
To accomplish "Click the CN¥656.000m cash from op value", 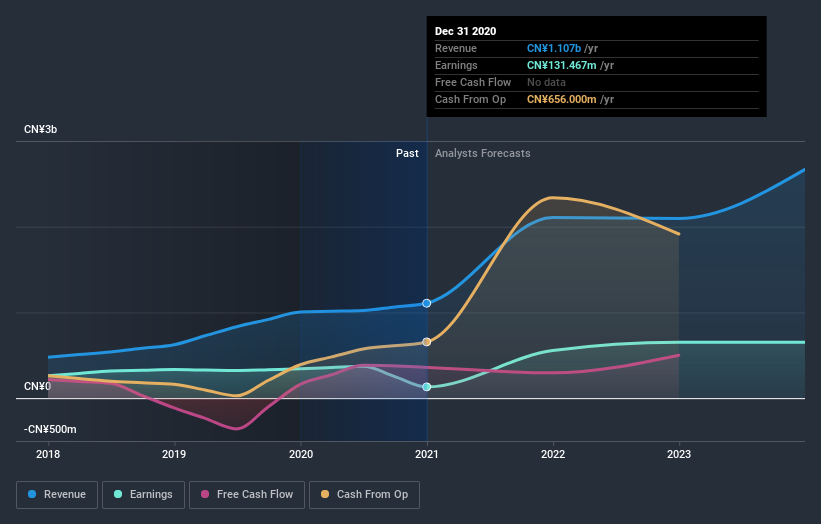I will [x=561, y=99].
